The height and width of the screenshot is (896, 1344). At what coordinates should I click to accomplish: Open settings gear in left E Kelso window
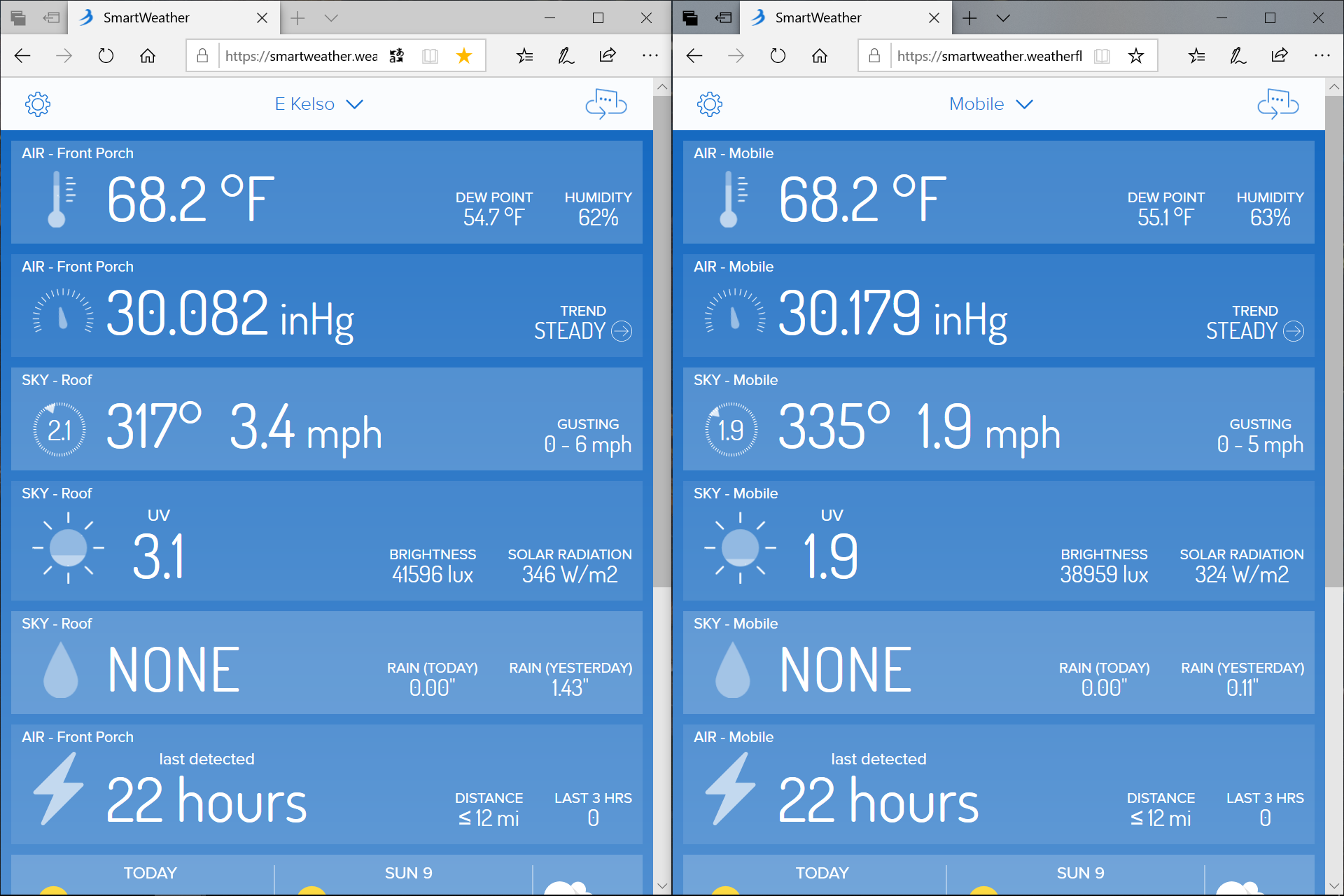pos(38,104)
